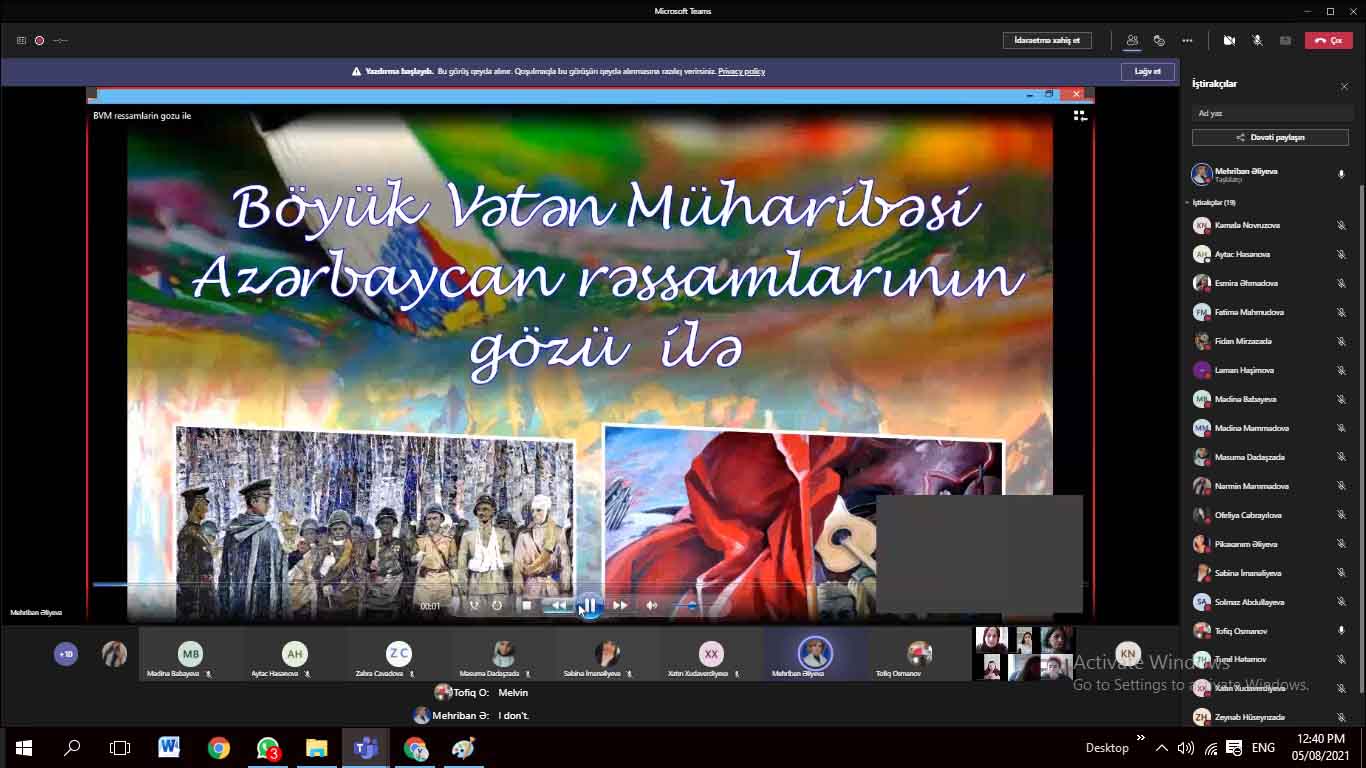The height and width of the screenshot is (768, 1366).
Task: Select Zeynab Hüseynzada in participant list
Action: point(1270,717)
